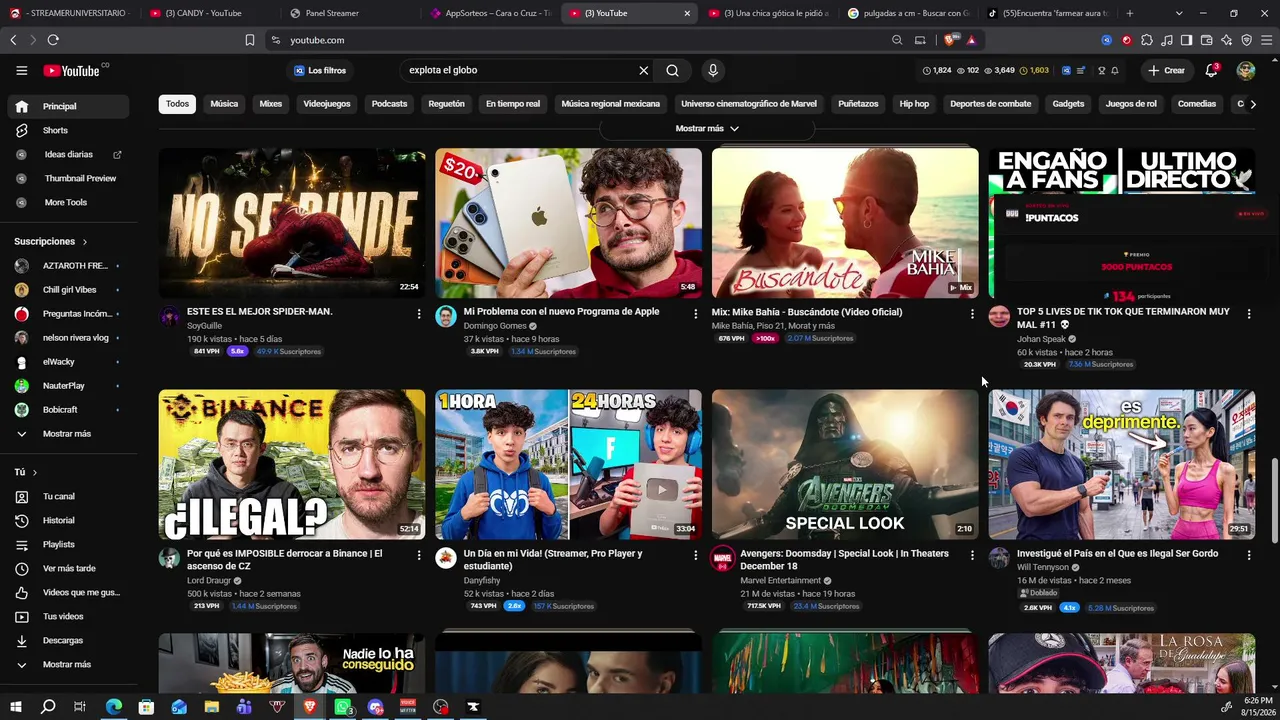
Task: Open File Explorer from the taskbar
Action: pyautogui.click(x=212, y=707)
